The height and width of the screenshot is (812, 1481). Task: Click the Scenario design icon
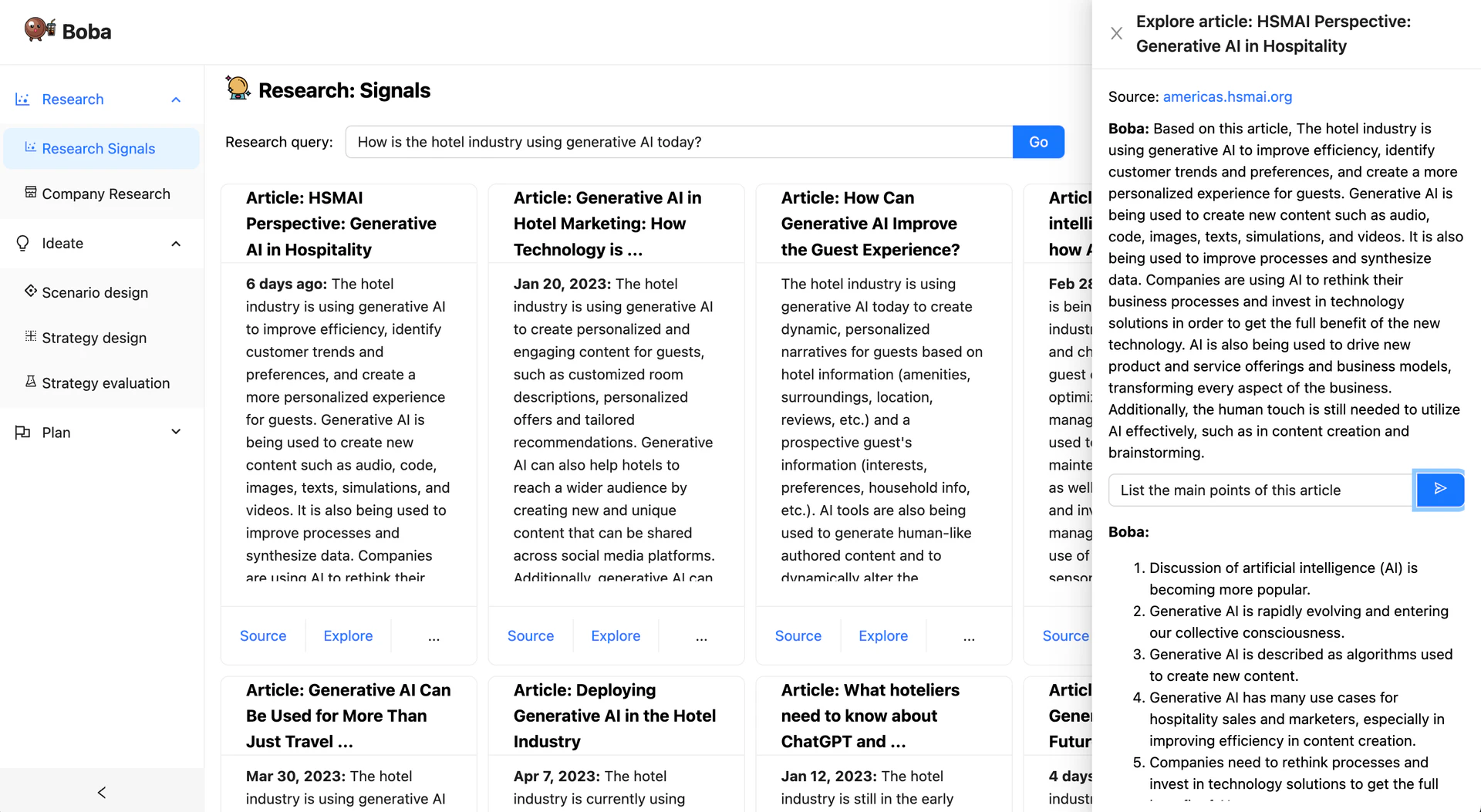(31, 291)
